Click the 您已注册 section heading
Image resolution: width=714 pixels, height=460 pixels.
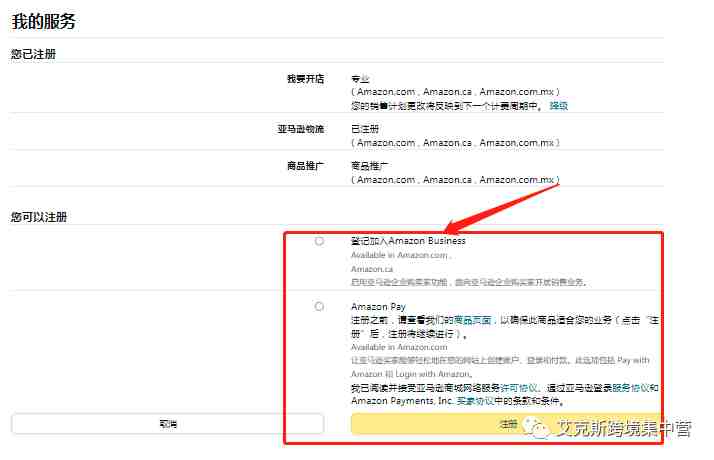[33, 54]
